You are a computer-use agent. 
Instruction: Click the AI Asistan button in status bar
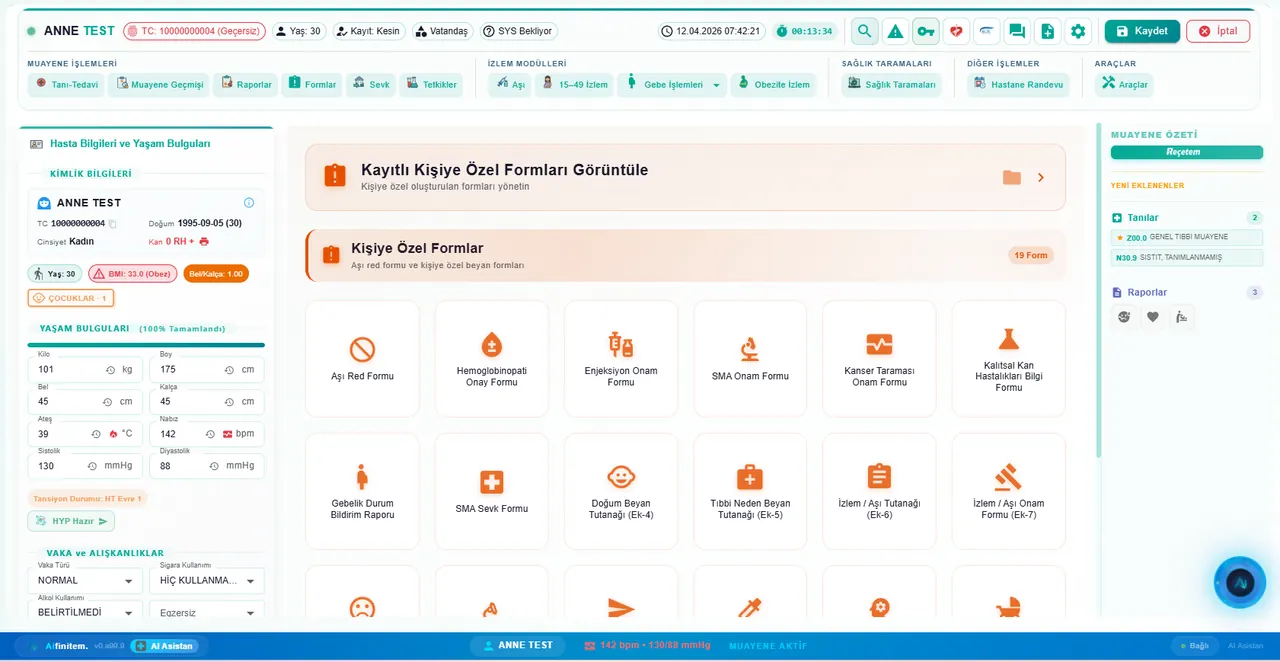click(x=165, y=646)
